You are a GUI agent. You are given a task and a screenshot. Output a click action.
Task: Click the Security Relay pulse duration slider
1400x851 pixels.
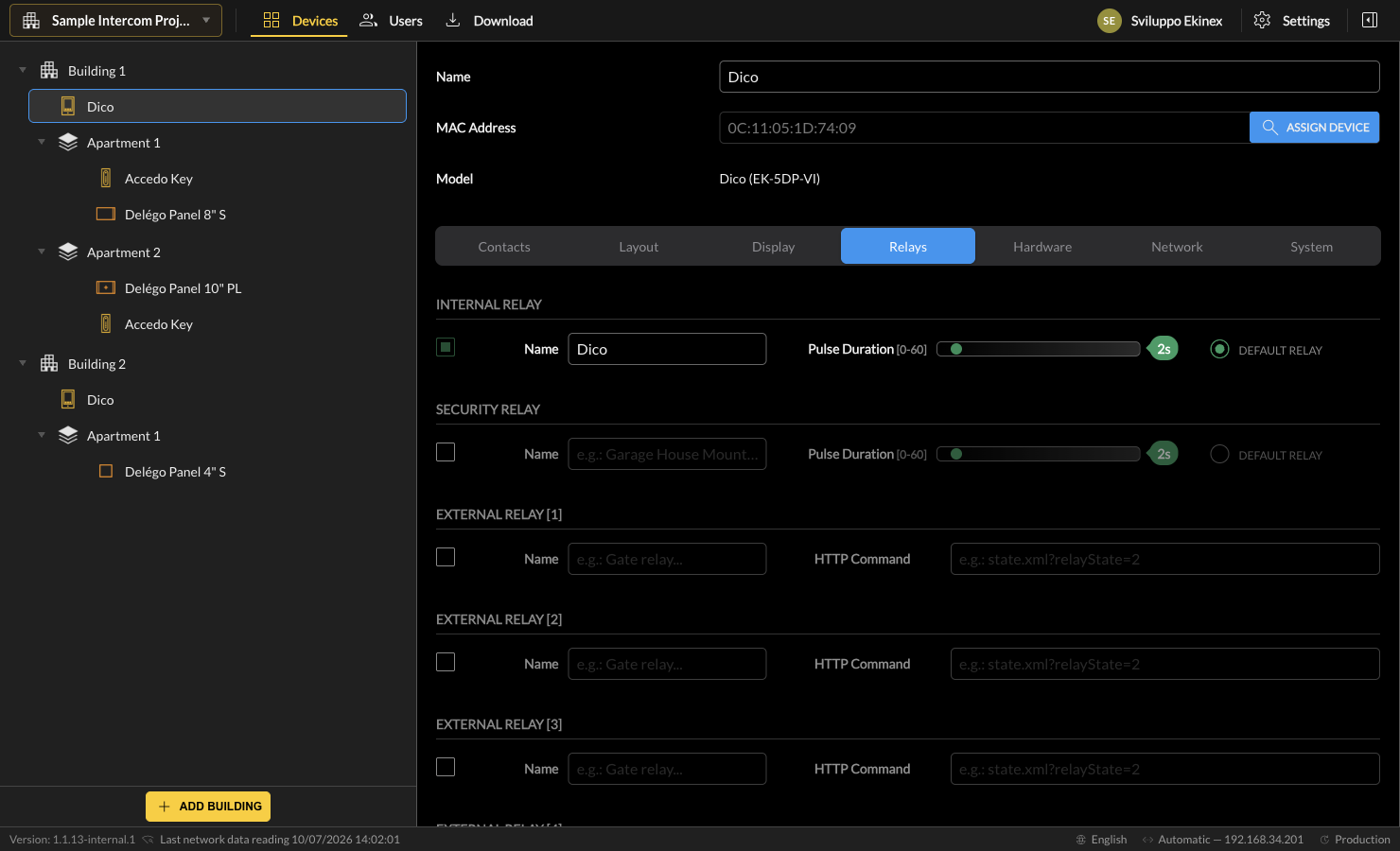pyautogui.click(x=1039, y=454)
